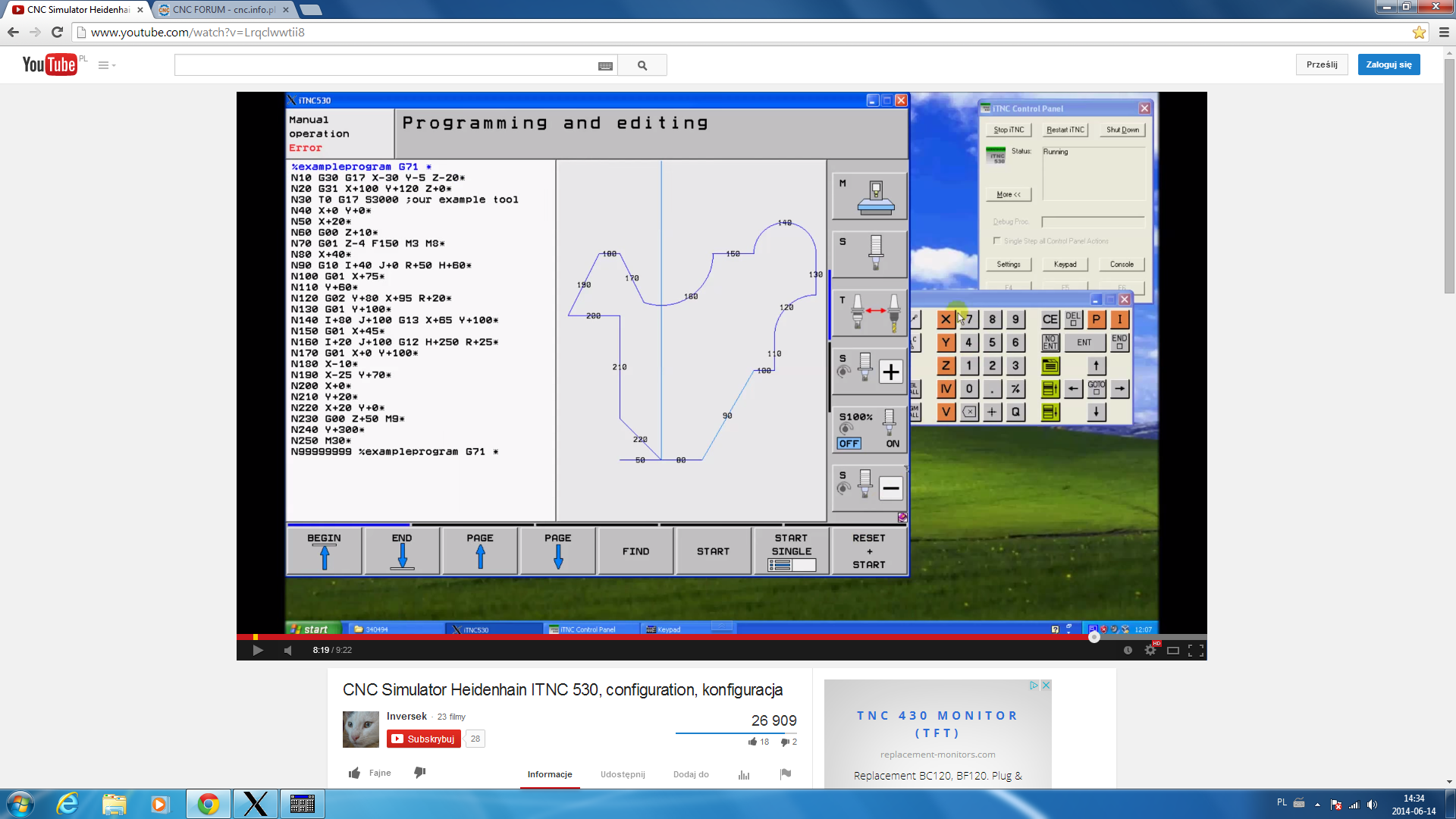Viewport: 1456px width, 819px height.
Task: Click the orange V axis key
Action: click(x=946, y=413)
